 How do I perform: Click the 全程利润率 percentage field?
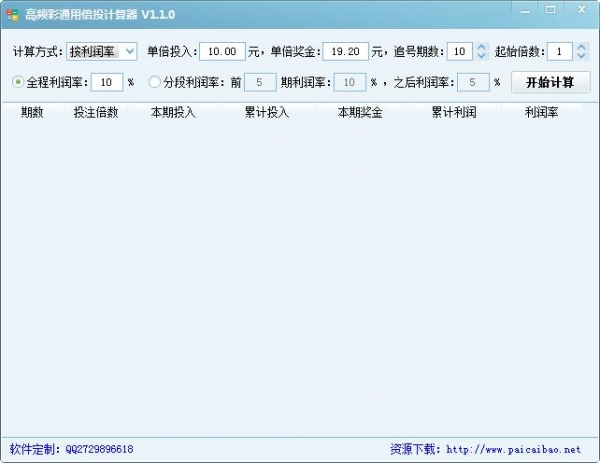pos(107,82)
